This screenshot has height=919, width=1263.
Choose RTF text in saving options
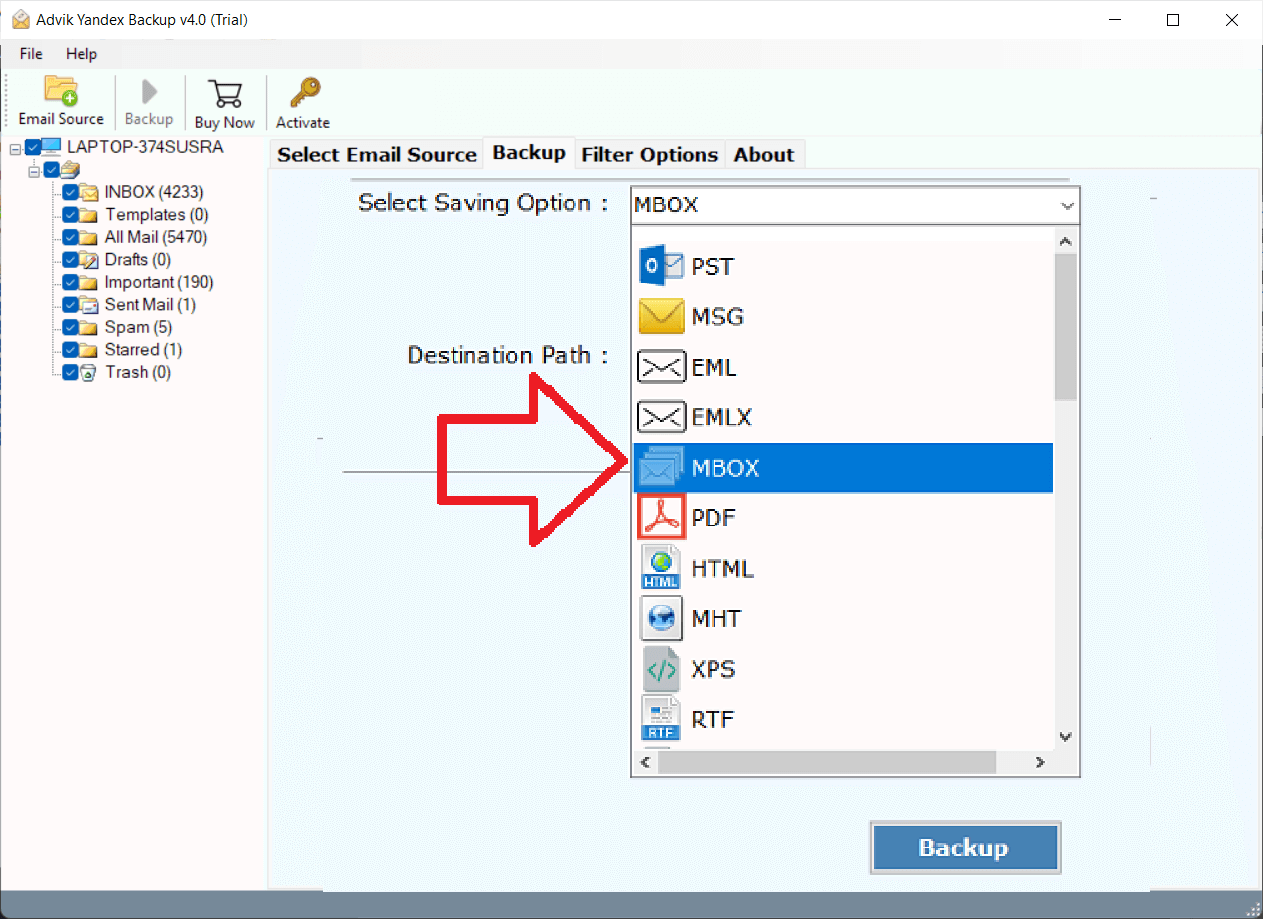pyautogui.click(x=713, y=719)
